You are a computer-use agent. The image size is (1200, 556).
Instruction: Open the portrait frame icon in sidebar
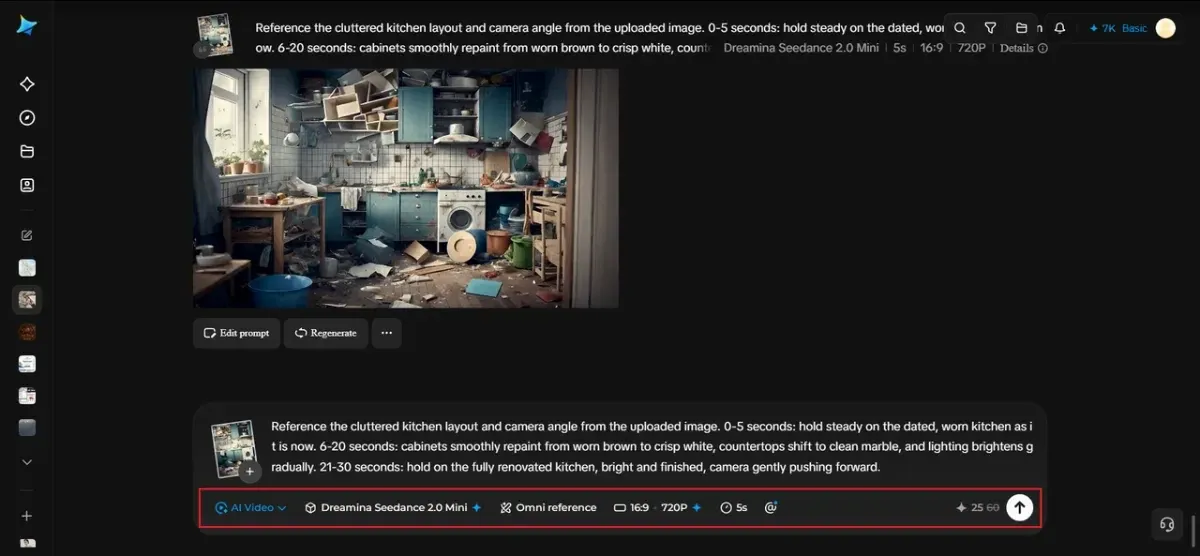coord(27,185)
